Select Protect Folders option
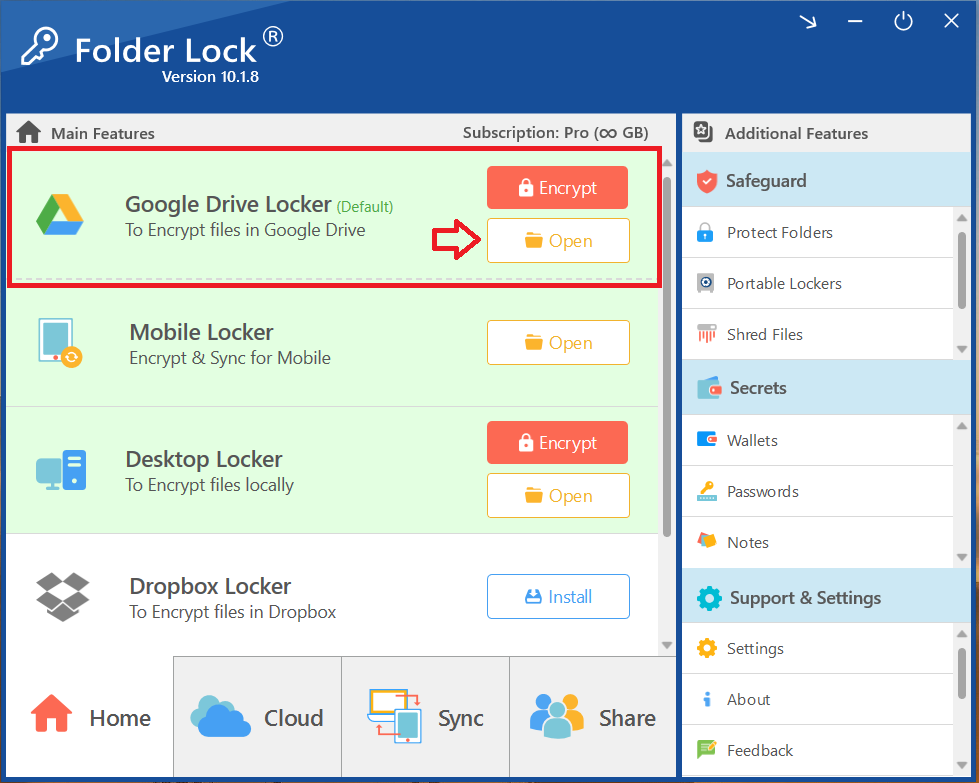 click(818, 232)
